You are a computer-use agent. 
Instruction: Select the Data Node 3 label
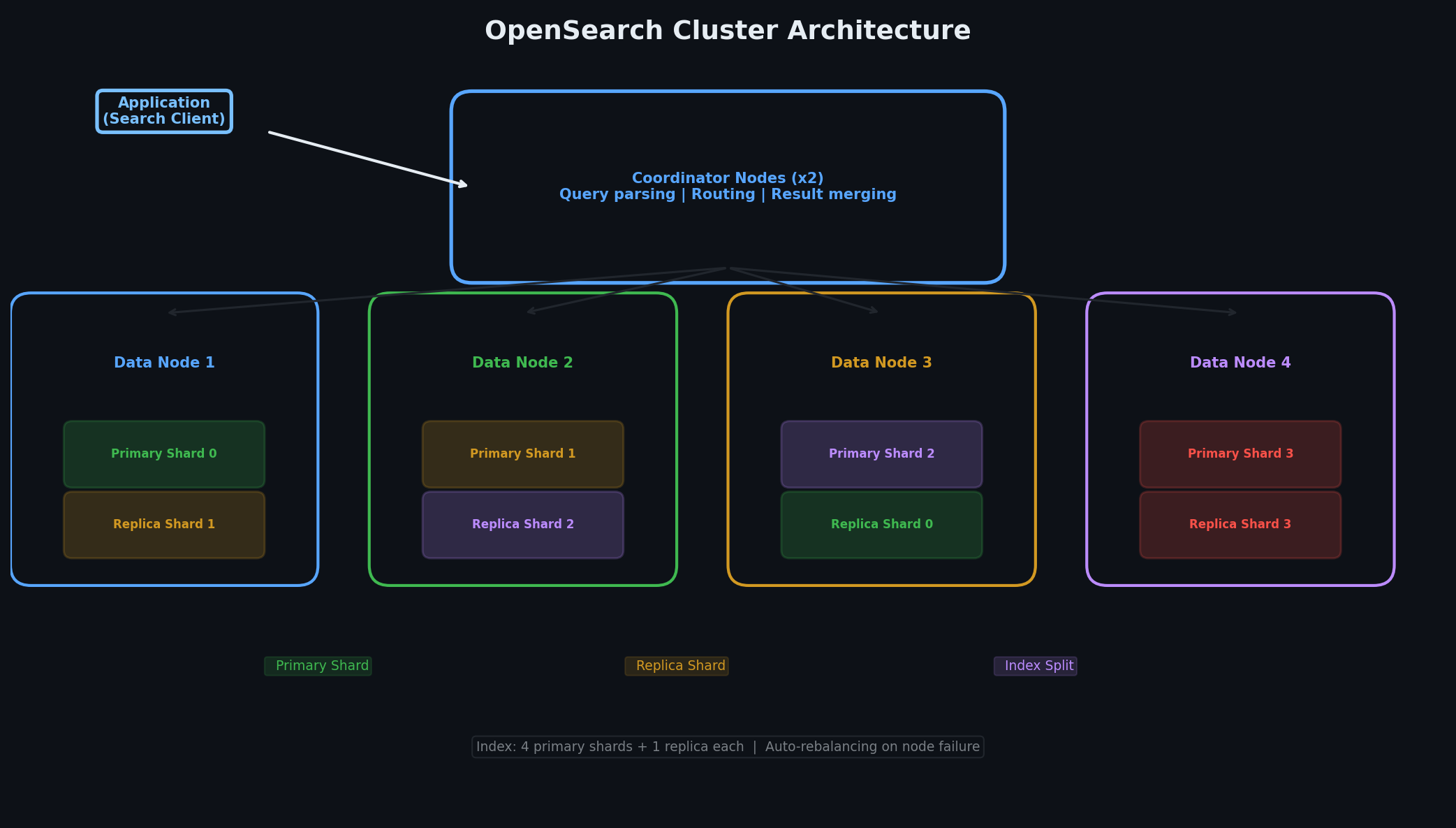click(881, 363)
